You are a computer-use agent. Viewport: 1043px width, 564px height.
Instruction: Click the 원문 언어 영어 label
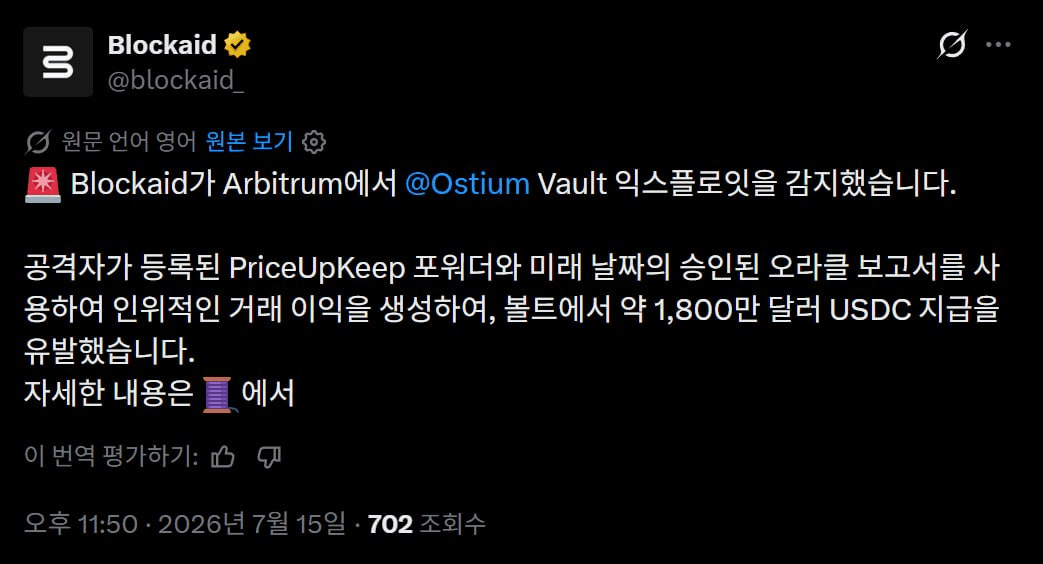128,141
